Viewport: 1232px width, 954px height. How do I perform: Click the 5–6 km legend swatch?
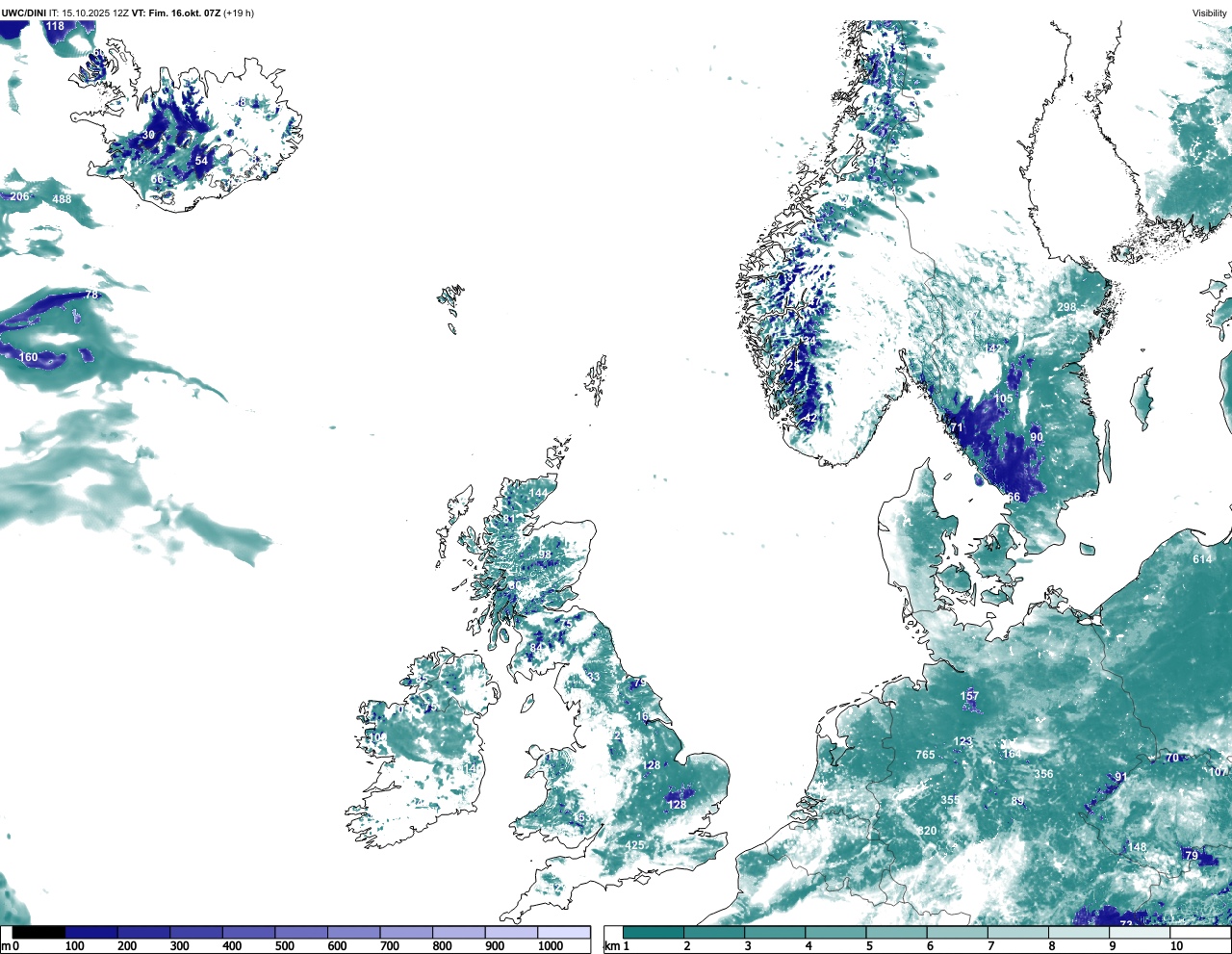coord(897,932)
